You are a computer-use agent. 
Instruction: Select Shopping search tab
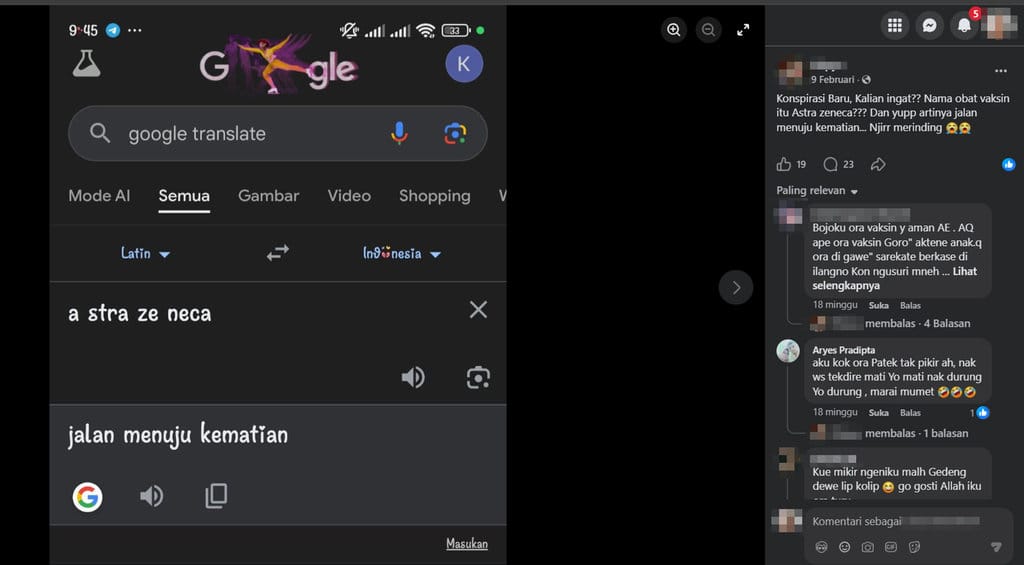pyautogui.click(x=434, y=196)
